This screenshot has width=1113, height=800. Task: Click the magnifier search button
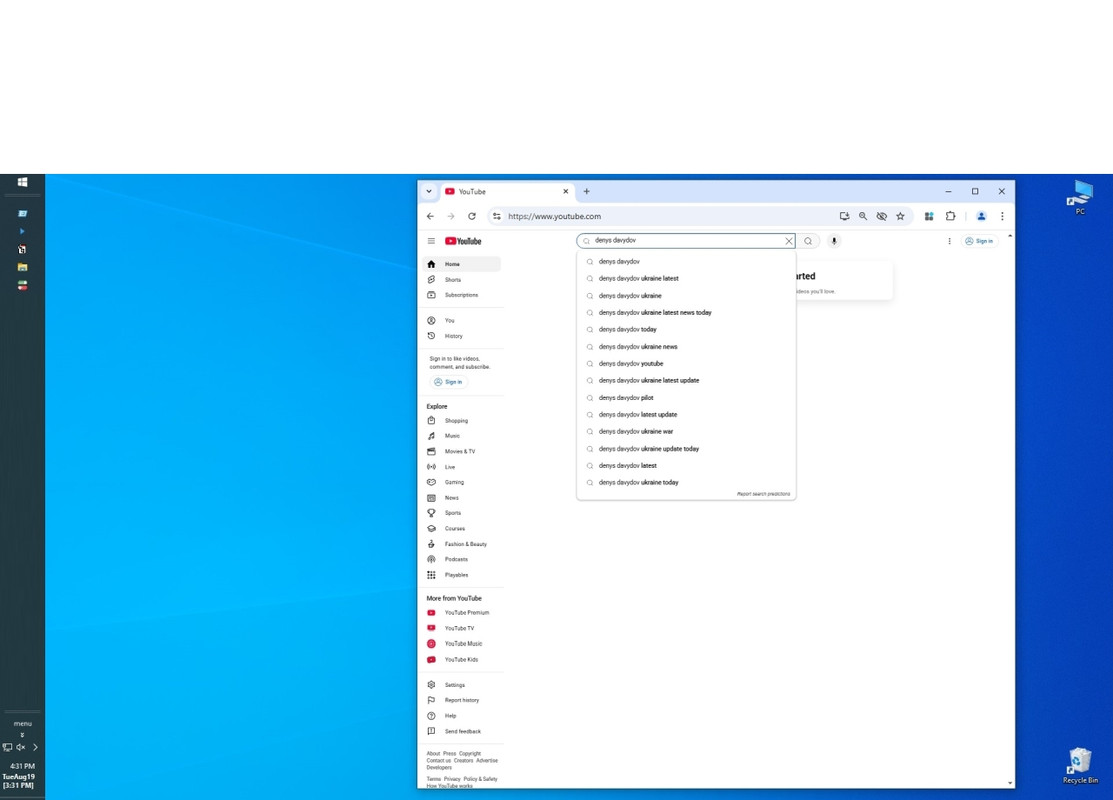pyautogui.click(x=808, y=241)
